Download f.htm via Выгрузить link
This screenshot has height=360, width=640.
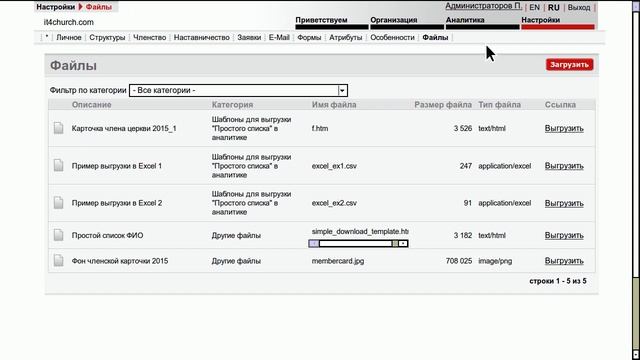pos(564,128)
